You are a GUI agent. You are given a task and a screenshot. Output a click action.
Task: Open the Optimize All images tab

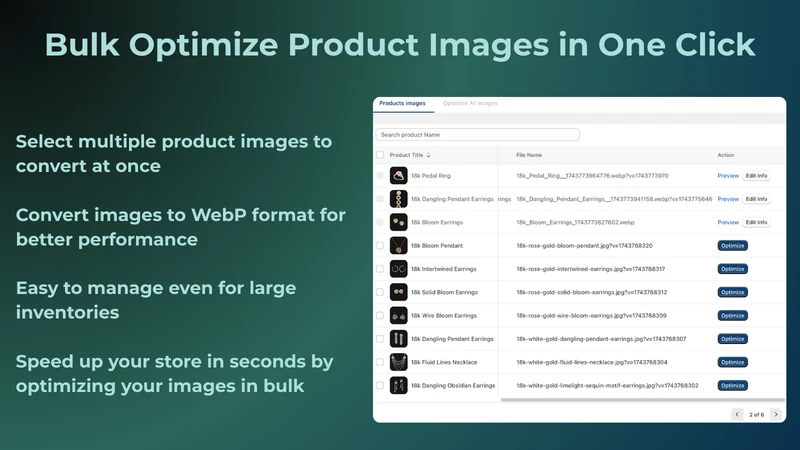(470, 103)
